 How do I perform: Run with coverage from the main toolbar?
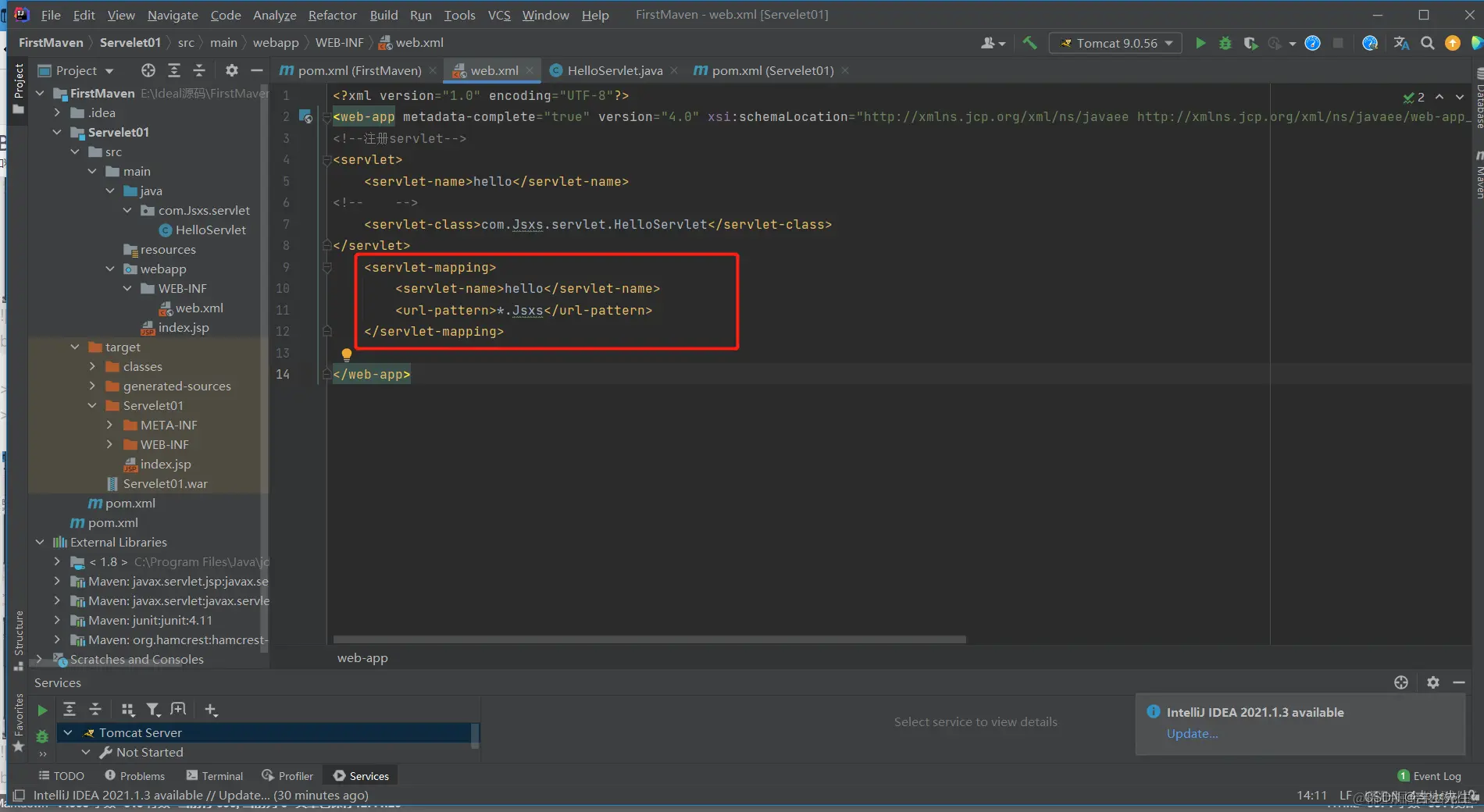click(1250, 43)
